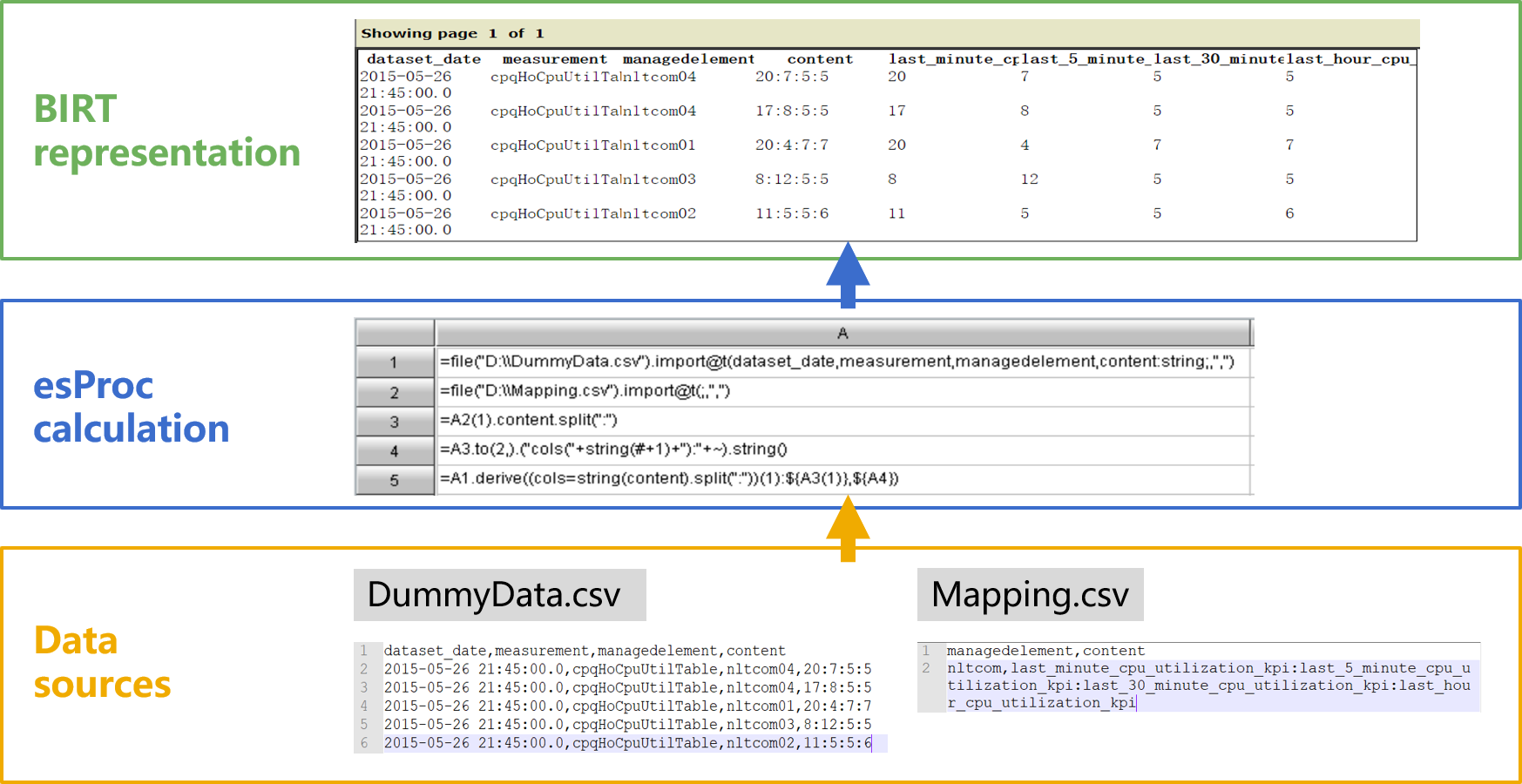Select the dataset_date column header in BIRT table

423,59
